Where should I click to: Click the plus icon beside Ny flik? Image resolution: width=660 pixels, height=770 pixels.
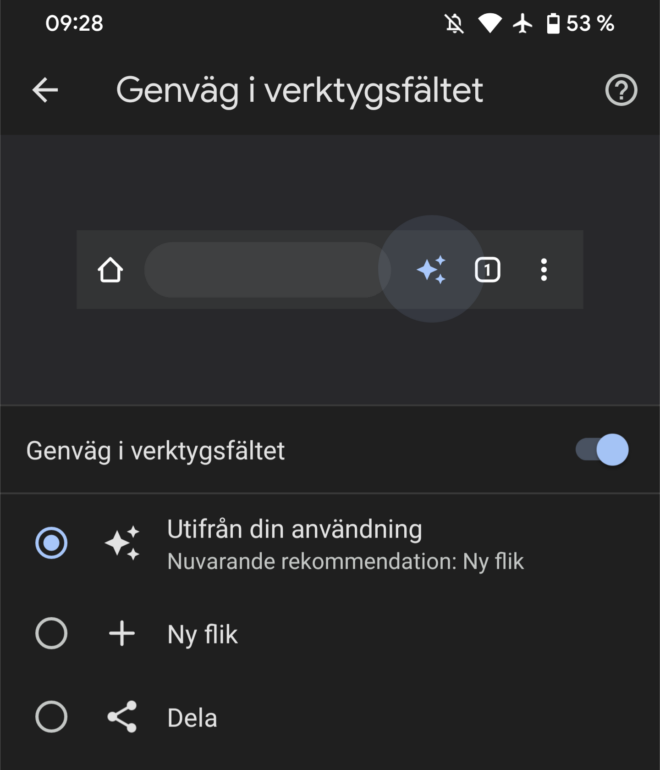click(x=122, y=634)
